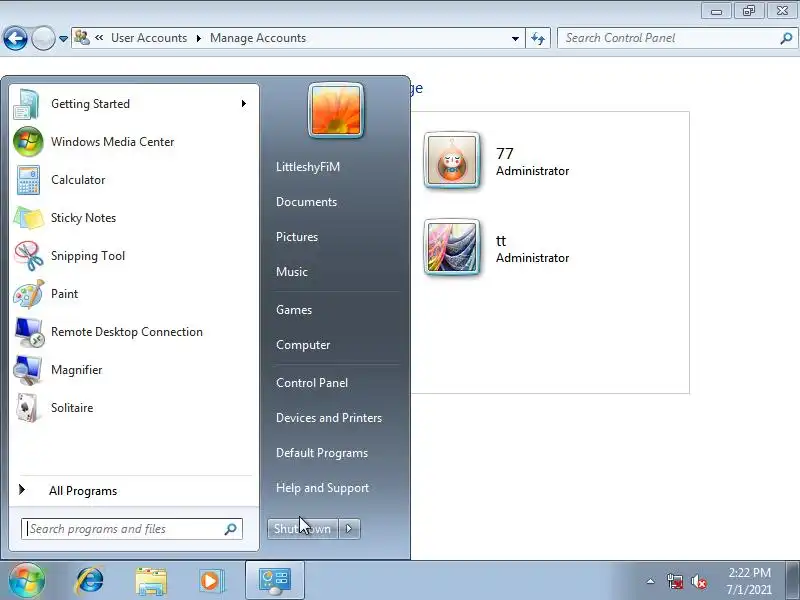Click the User Accounts icon in address bar

[x=81, y=37]
